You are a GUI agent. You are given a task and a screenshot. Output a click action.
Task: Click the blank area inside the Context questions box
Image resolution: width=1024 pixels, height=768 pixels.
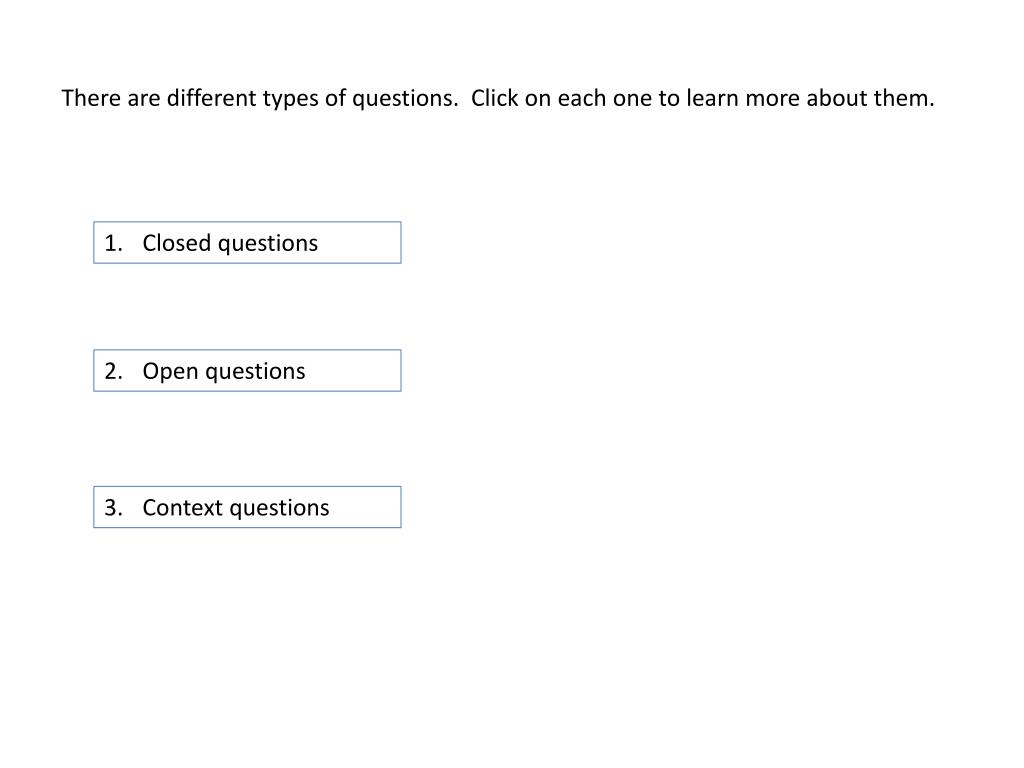point(366,507)
